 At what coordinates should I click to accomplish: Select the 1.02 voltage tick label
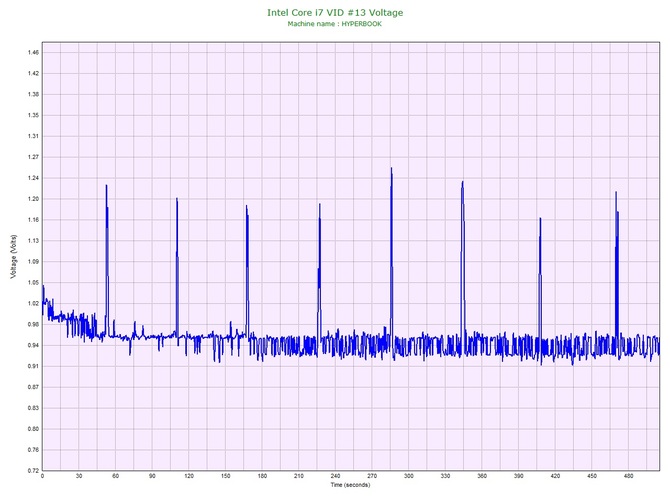pos(33,304)
